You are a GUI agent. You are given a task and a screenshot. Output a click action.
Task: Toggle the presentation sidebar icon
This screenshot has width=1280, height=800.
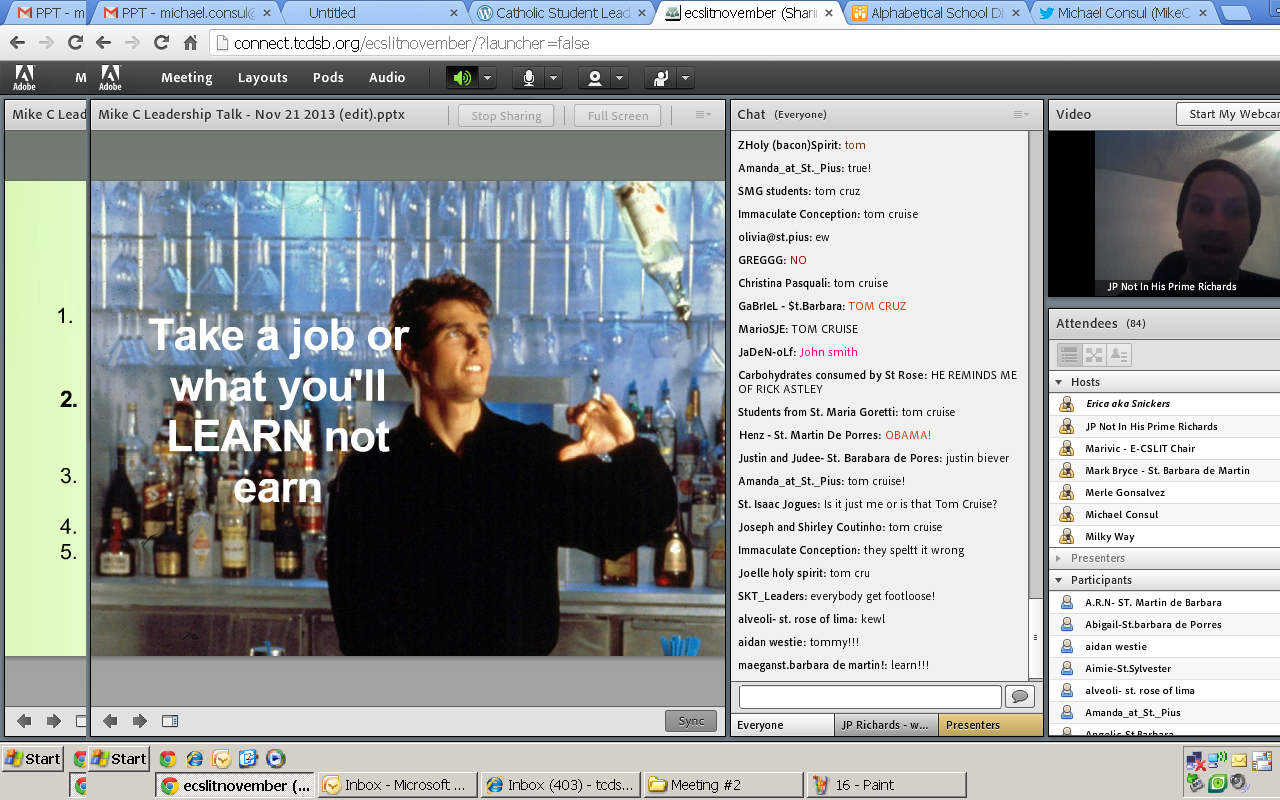[170, 721]
